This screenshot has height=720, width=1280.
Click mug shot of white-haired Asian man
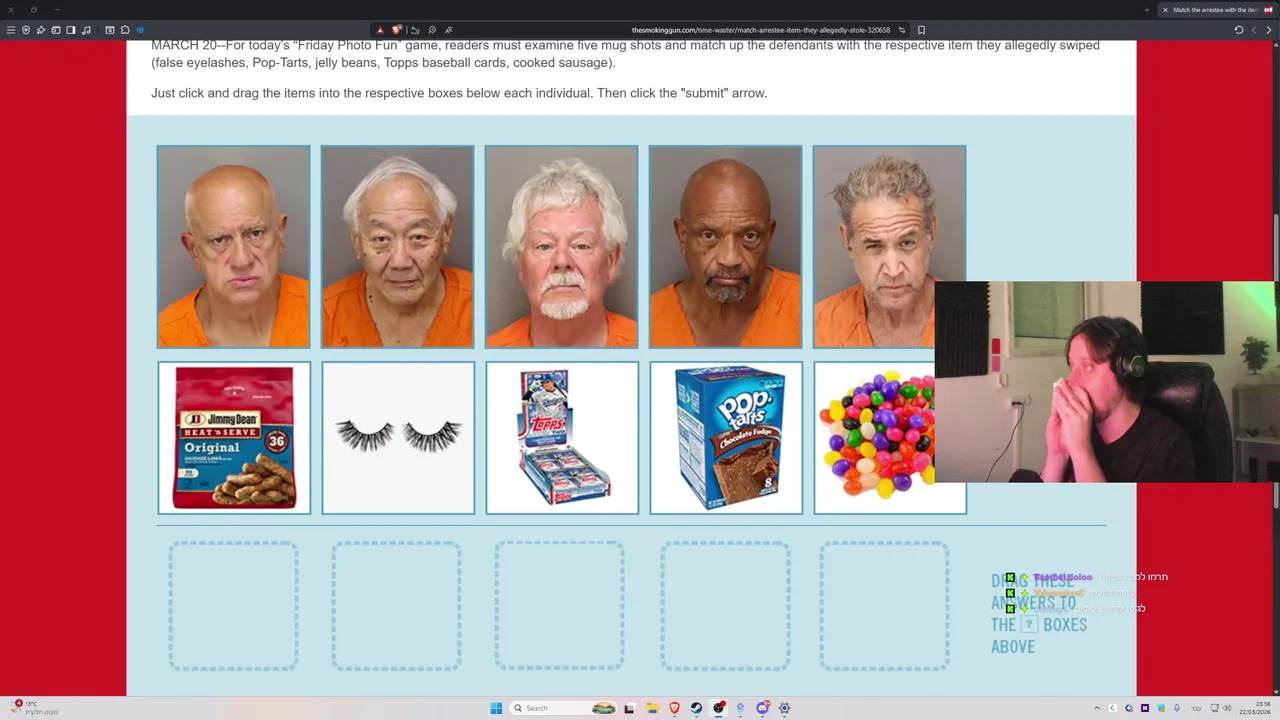(397, 247)
